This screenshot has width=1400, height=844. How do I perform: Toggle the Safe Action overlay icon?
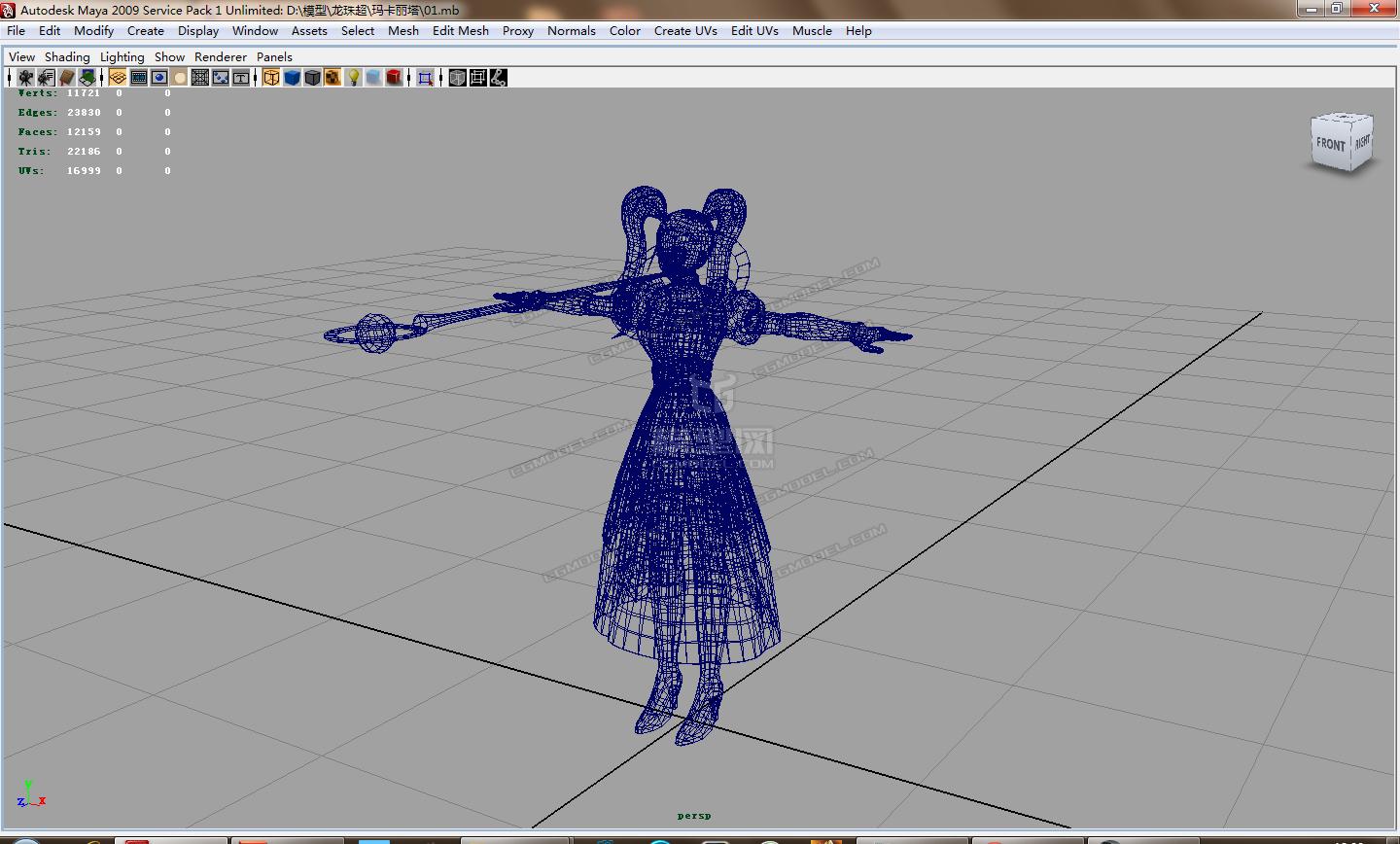(221, 78)
